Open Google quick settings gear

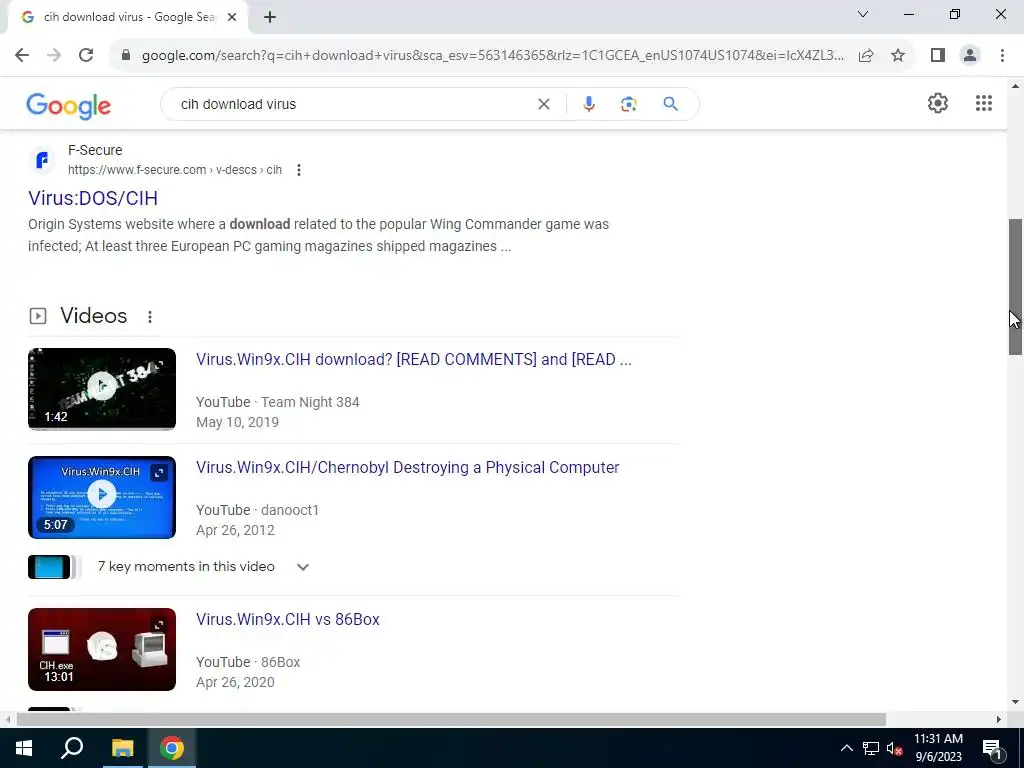938,103
